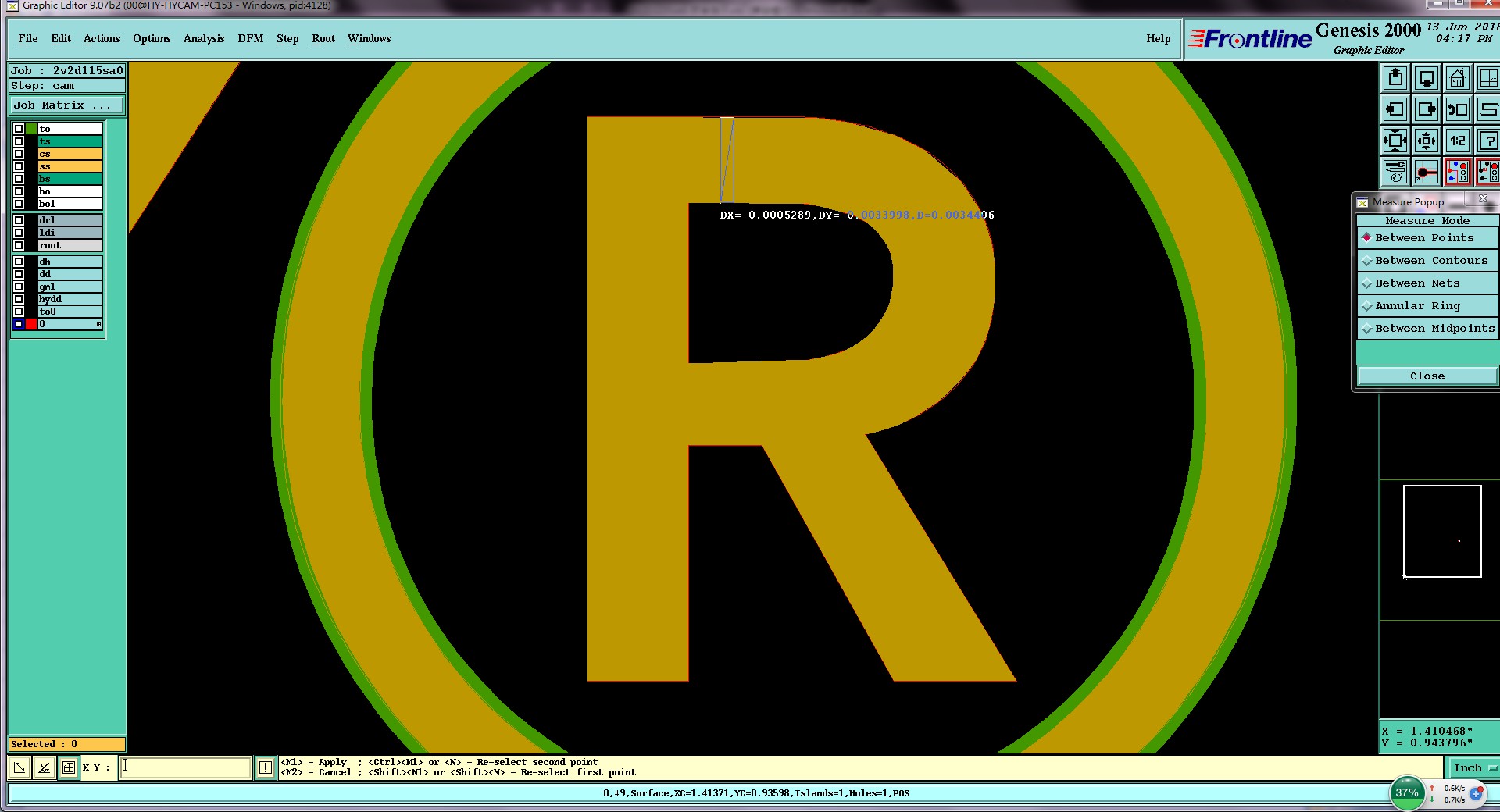
Task: Toggle display checkbox for layer ss
Action: pos(19,166)
